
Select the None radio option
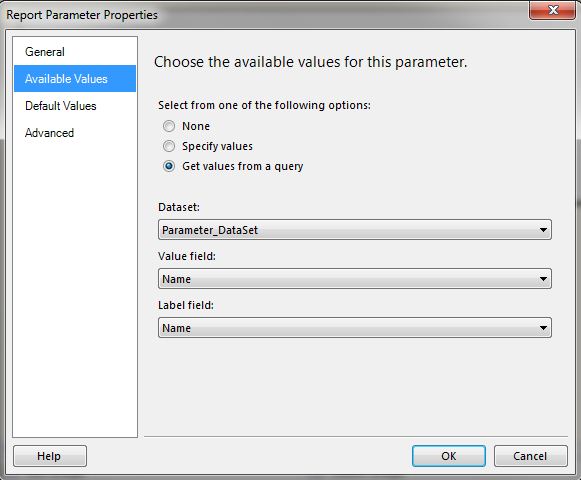pyautogui.click(x=169, y=126)
